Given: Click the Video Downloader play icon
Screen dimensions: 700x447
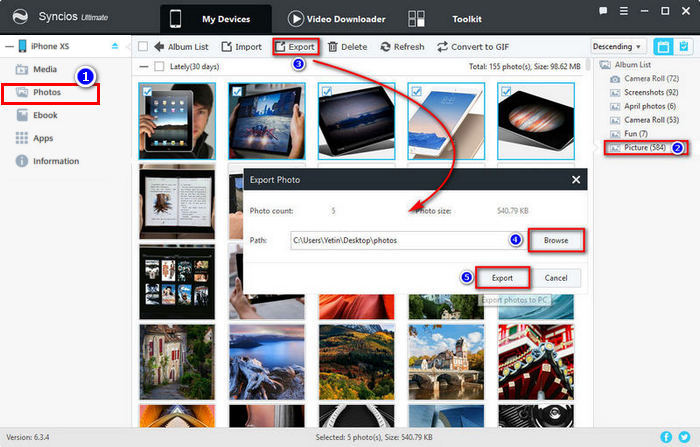Looking at the screenshot, I should (295, 19).
